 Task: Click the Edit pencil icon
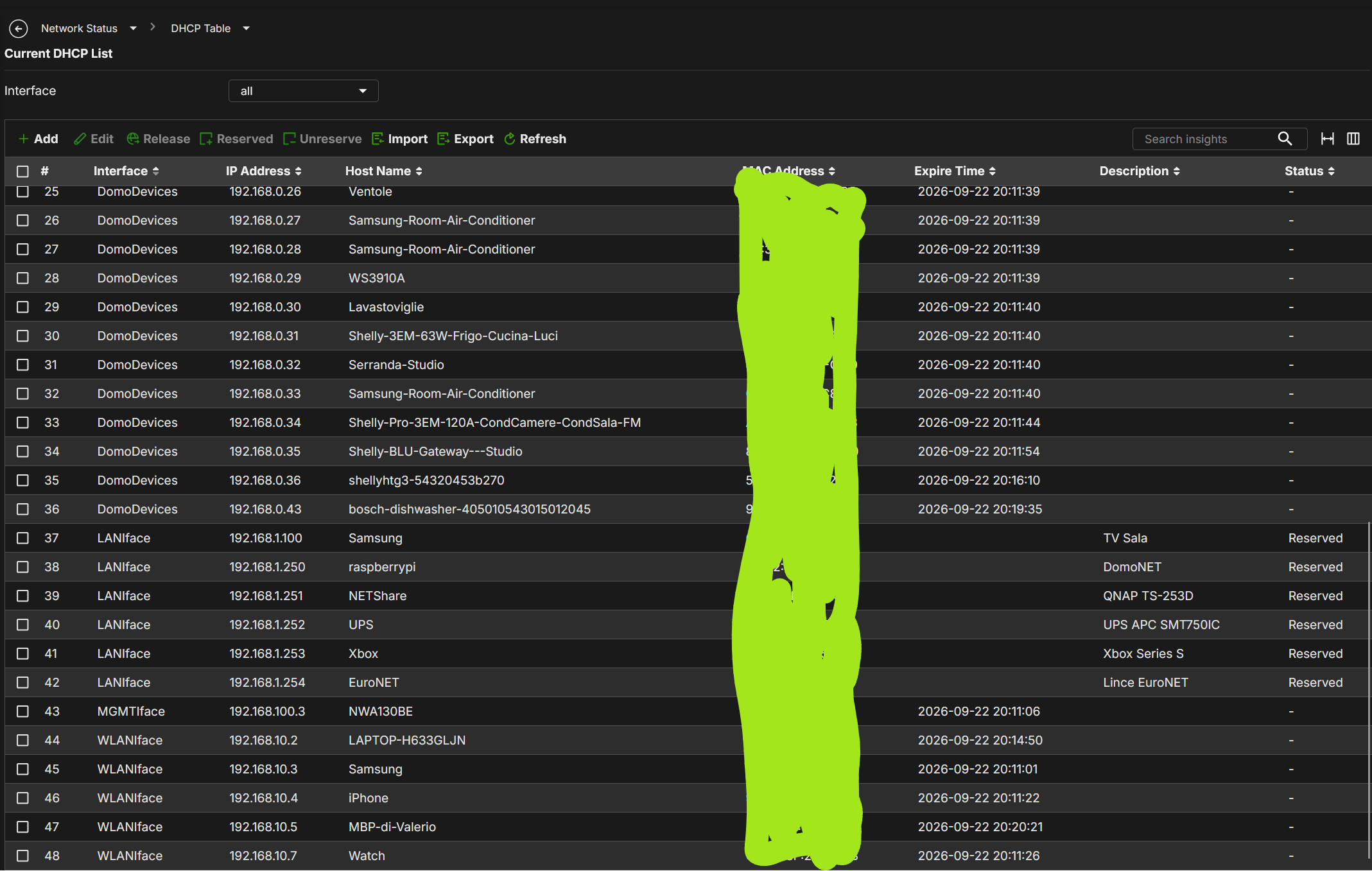click(x=80, y=139)
